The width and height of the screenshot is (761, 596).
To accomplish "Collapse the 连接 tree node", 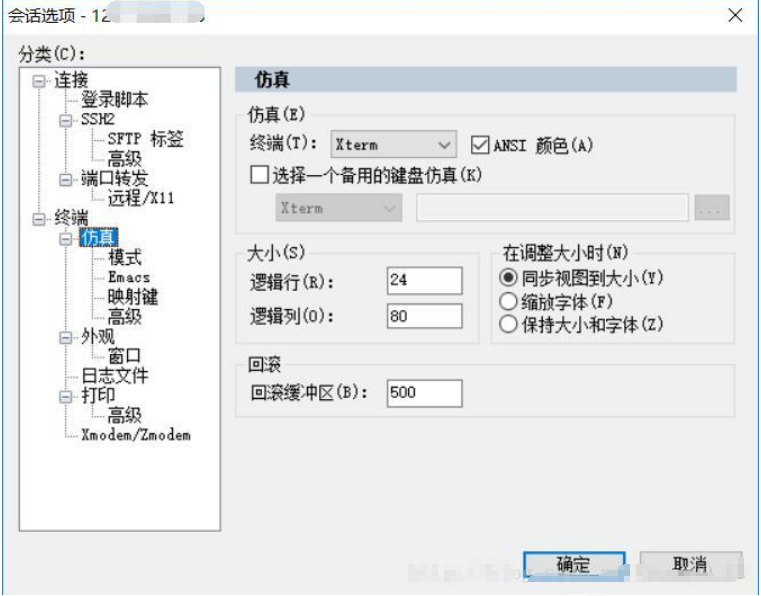I will tap(39, 81).
